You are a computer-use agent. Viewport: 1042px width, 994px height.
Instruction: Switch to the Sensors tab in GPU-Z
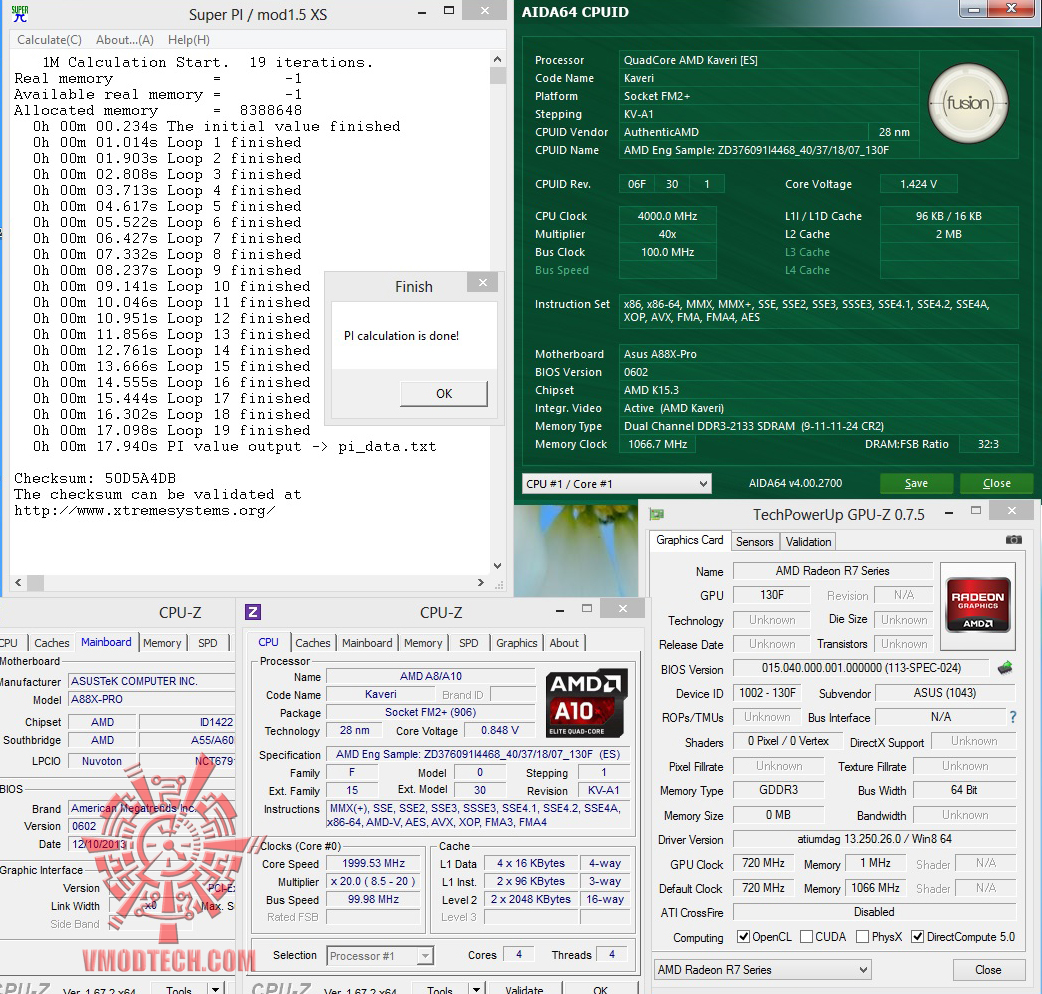[754, 542]
